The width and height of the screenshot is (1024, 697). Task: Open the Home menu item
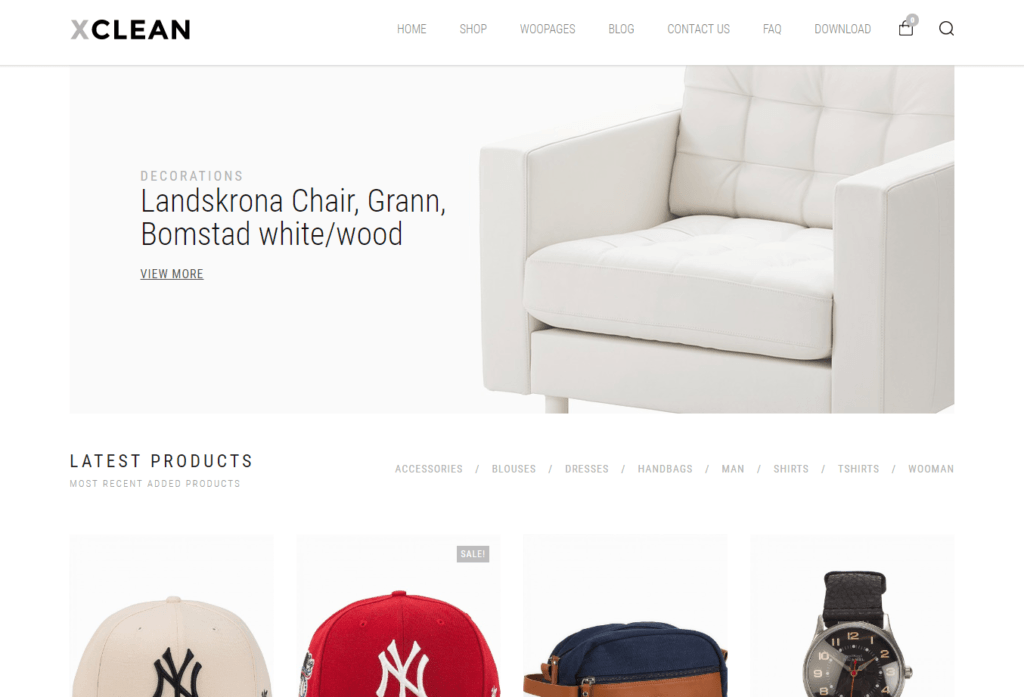point(411,29)
